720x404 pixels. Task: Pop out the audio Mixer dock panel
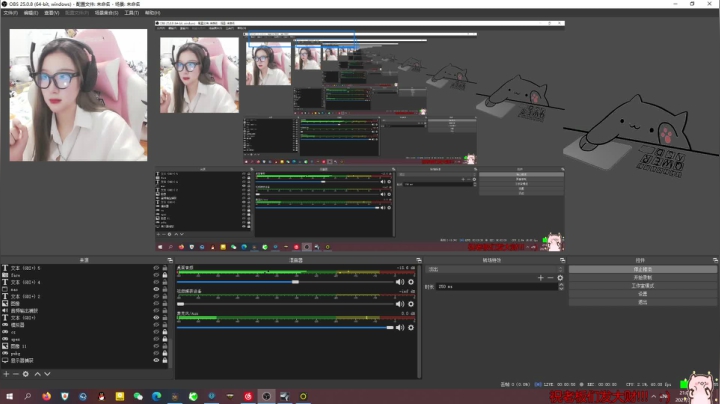418,260
